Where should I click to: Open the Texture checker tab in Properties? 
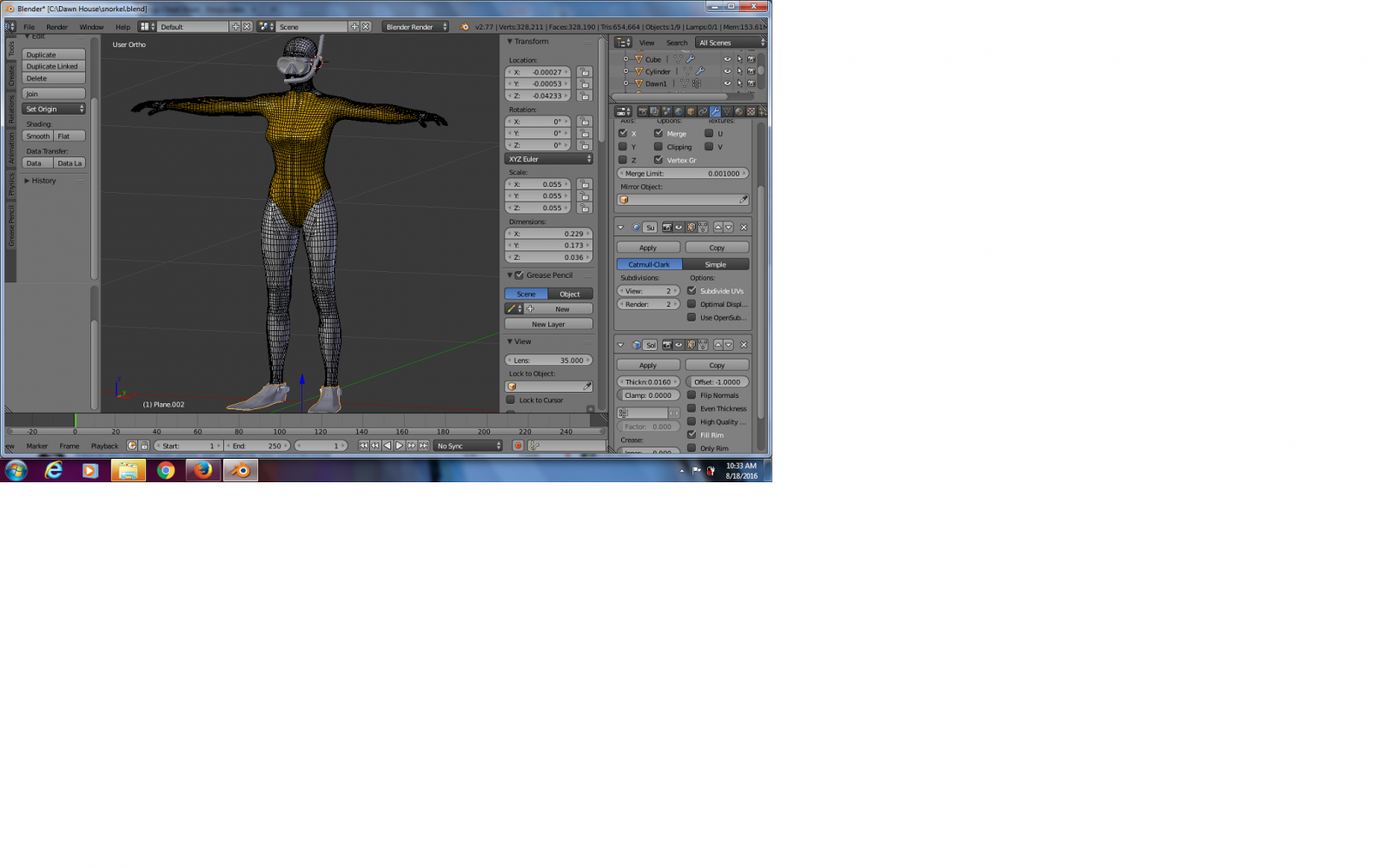(751, 111)
